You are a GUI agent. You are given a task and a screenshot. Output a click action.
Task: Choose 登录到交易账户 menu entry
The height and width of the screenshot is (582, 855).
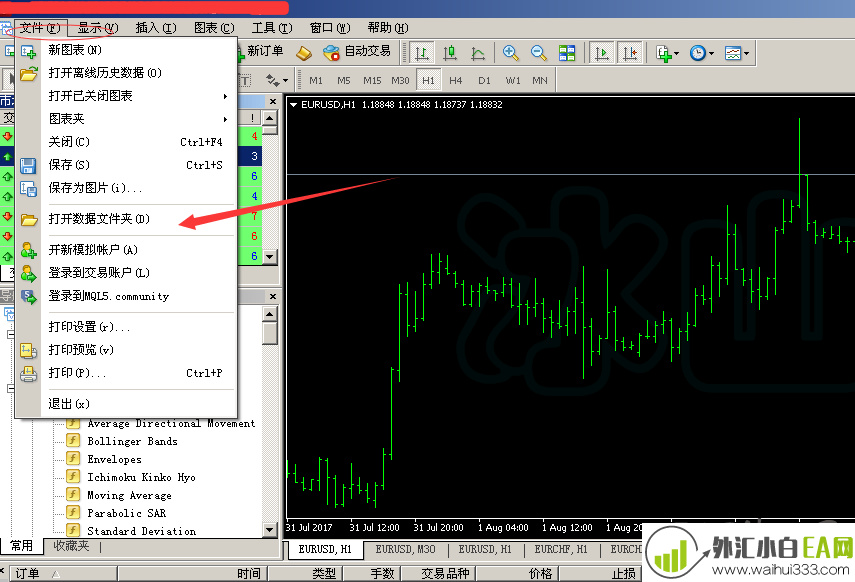coord(127,273)
